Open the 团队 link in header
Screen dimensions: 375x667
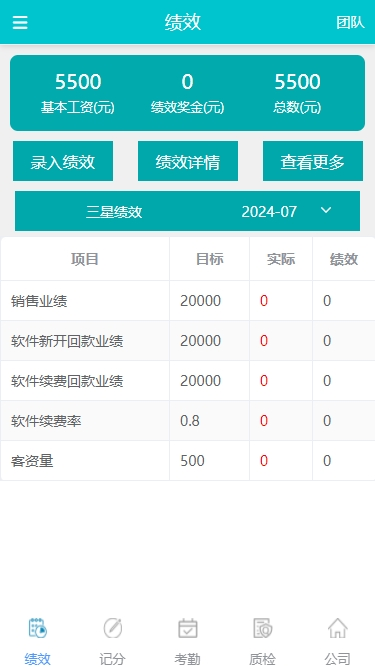point(350,23)
